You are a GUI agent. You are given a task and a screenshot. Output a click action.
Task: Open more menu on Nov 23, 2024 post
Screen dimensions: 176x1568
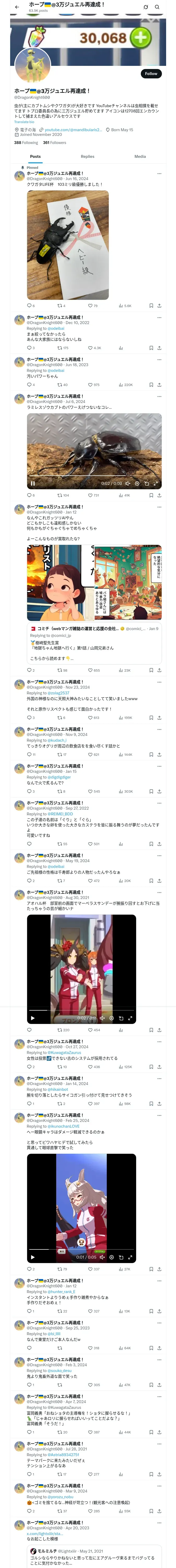[159, 682]
